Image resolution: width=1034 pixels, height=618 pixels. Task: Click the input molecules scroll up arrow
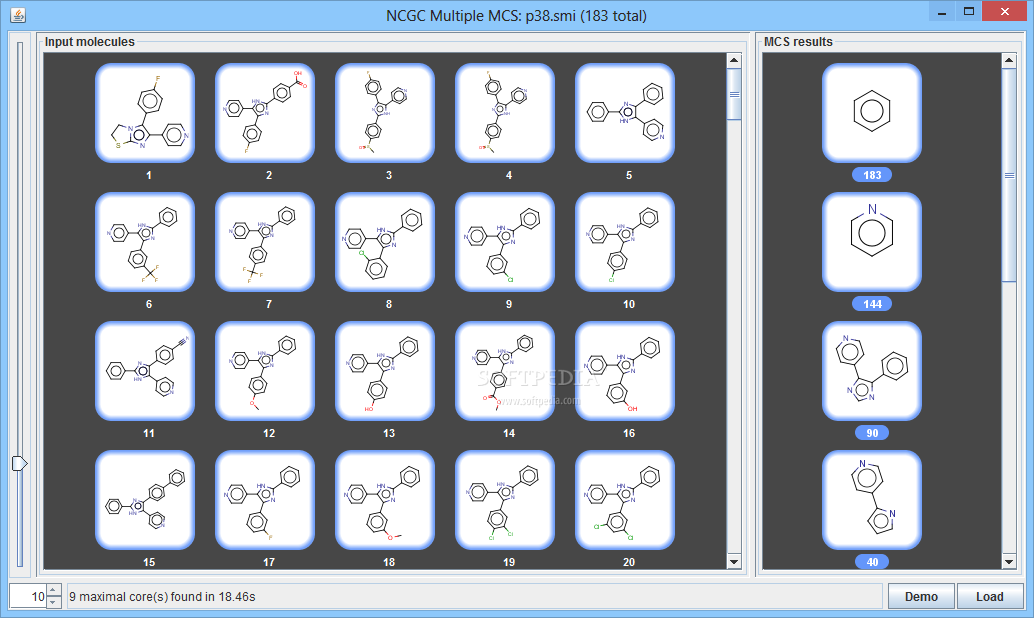[734, 60]
